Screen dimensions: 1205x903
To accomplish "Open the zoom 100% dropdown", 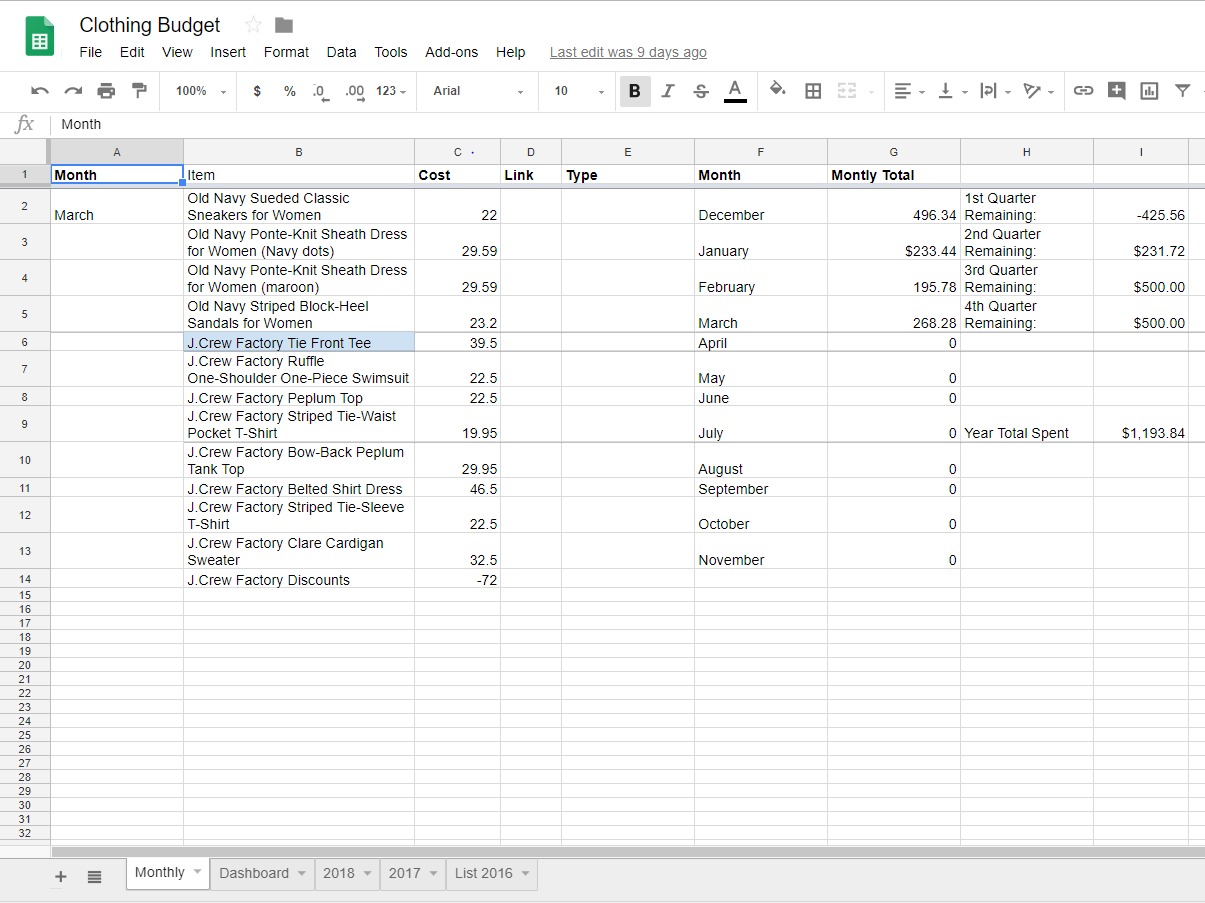I will coord(201,91).
